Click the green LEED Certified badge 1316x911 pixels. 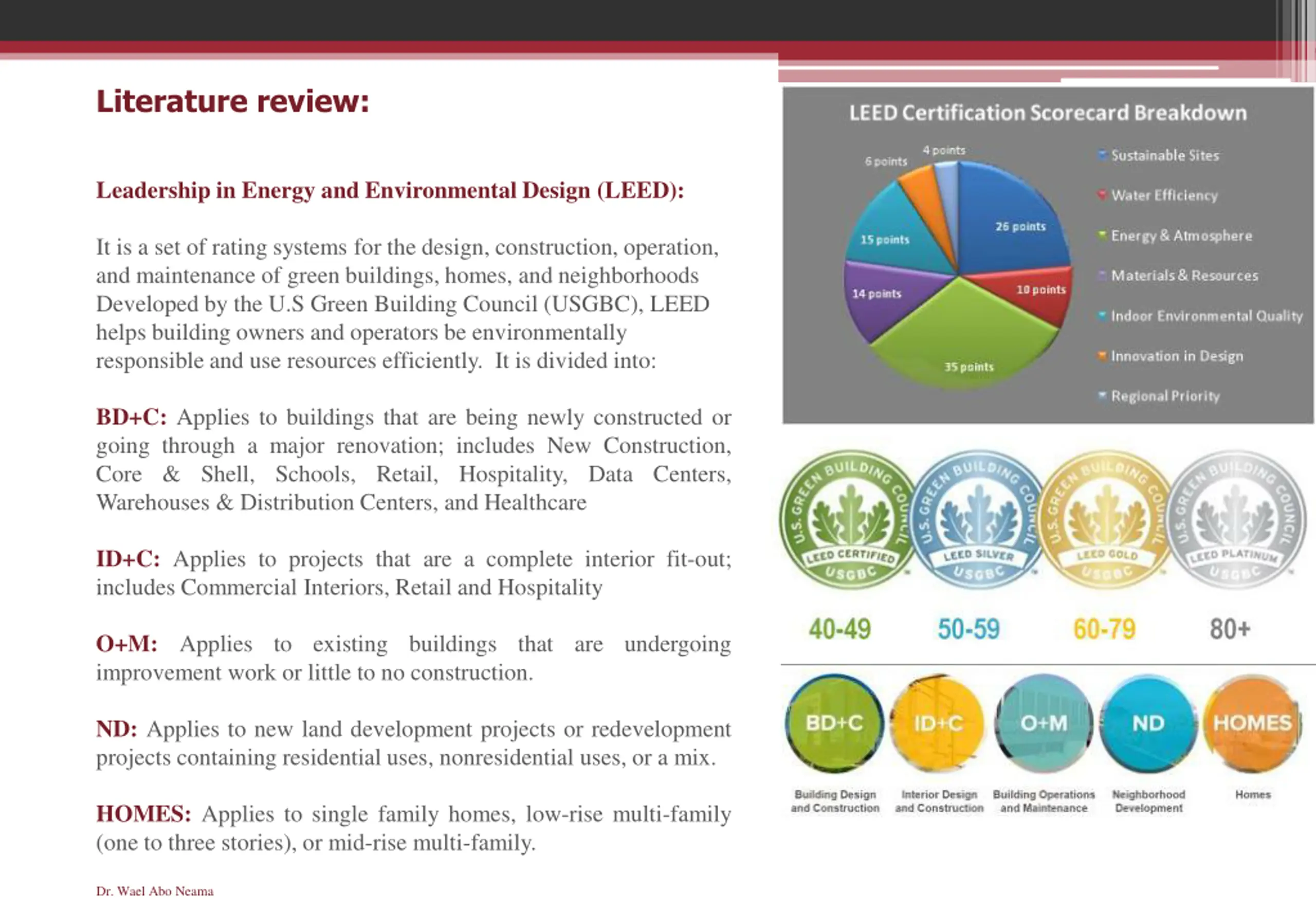coord(849,520)
